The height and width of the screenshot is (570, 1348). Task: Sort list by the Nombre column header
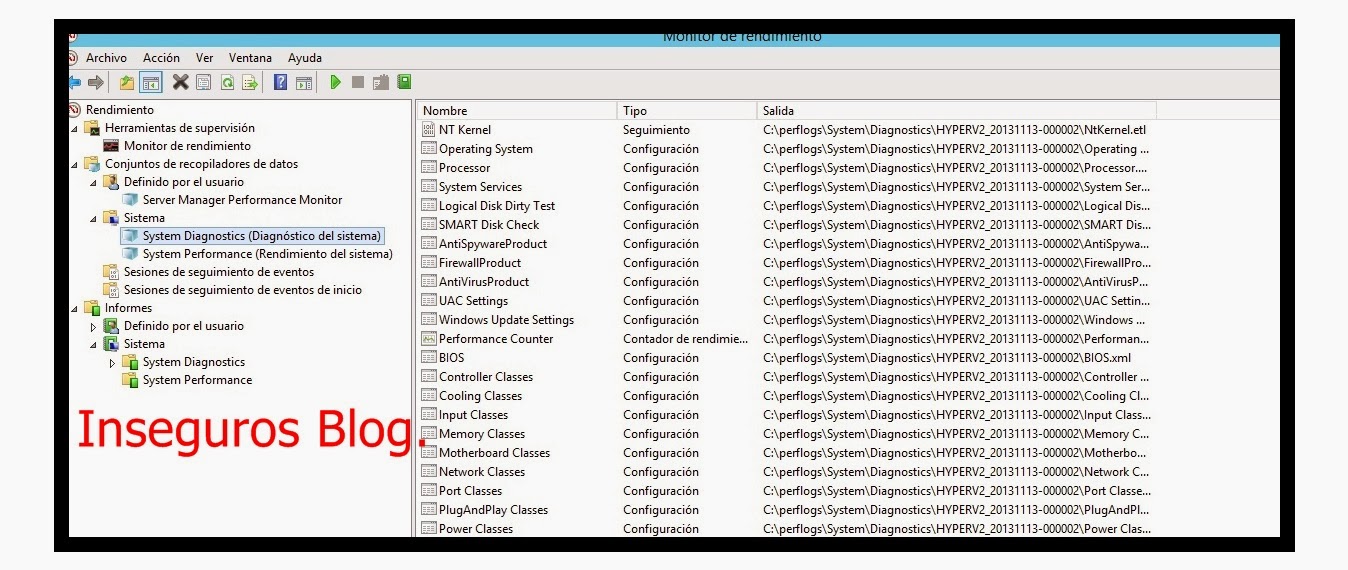pos(445,111)
